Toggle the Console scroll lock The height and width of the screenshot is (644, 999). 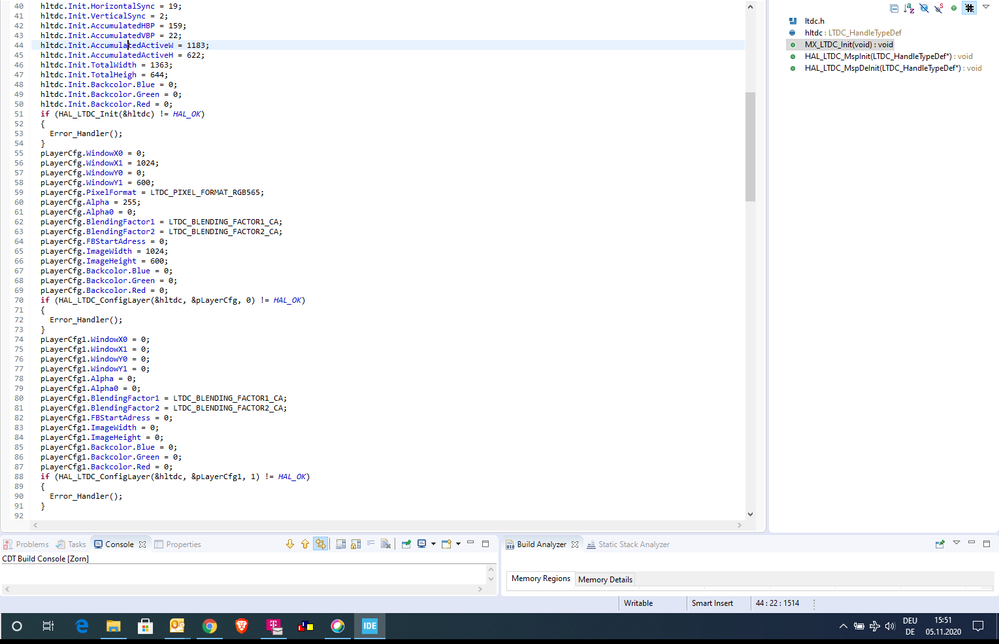[x=356, y=544]
